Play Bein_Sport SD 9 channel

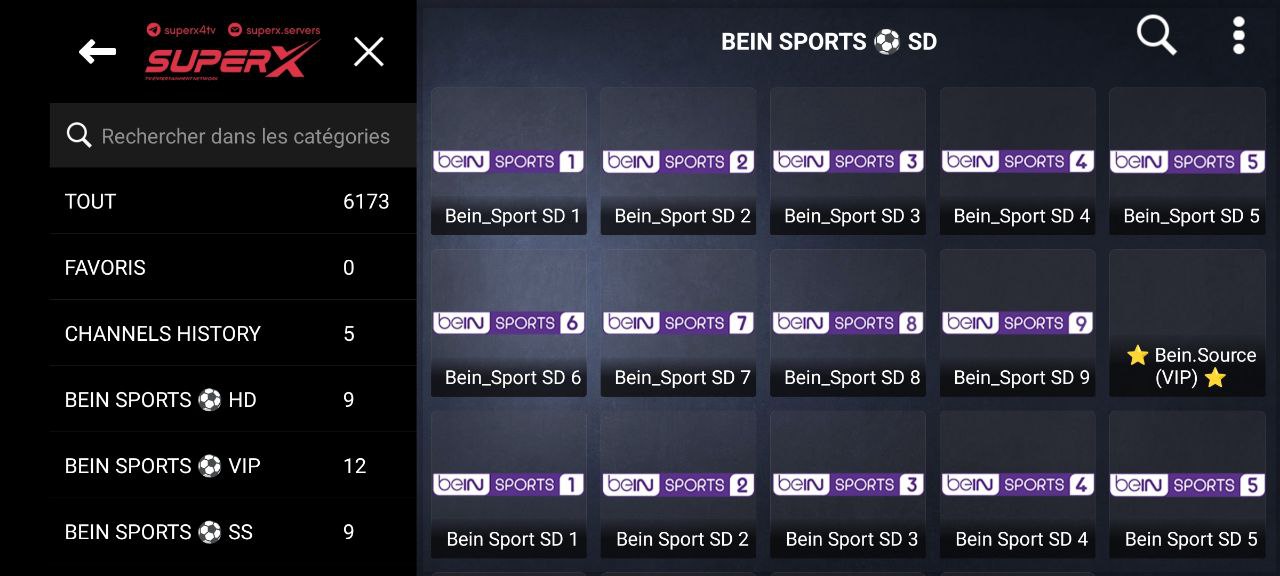click(x=1018, y=323)
